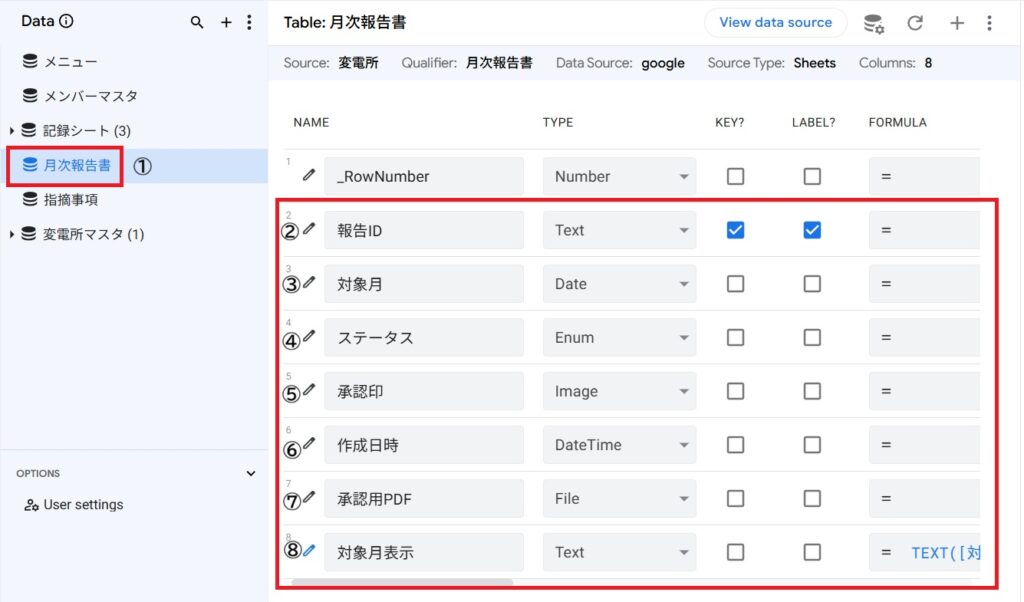Click pencil icon for _RowNumber column
This screenshot has height=602, width=1024.
[309, 175]
